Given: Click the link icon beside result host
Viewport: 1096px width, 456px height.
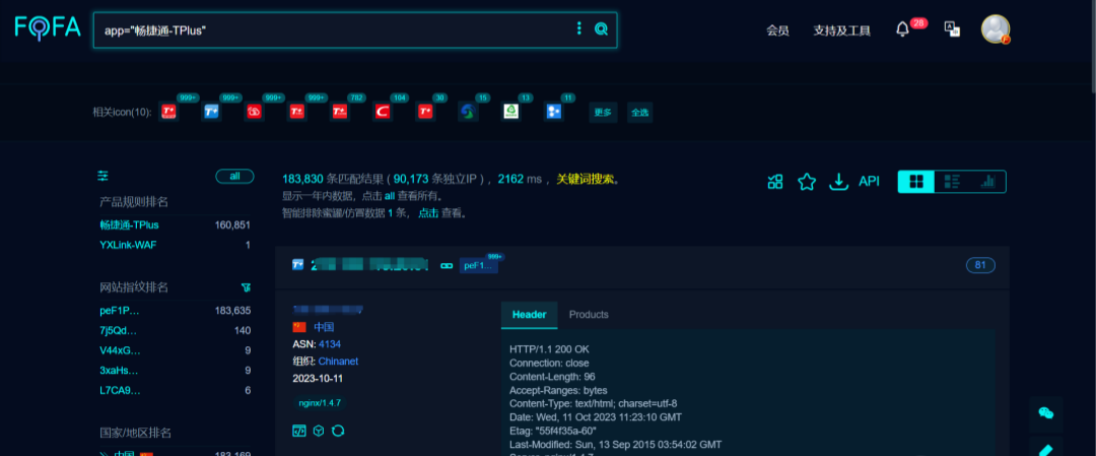Looking at the screenshot, I should pyautogui.click(x=446, y=266).
